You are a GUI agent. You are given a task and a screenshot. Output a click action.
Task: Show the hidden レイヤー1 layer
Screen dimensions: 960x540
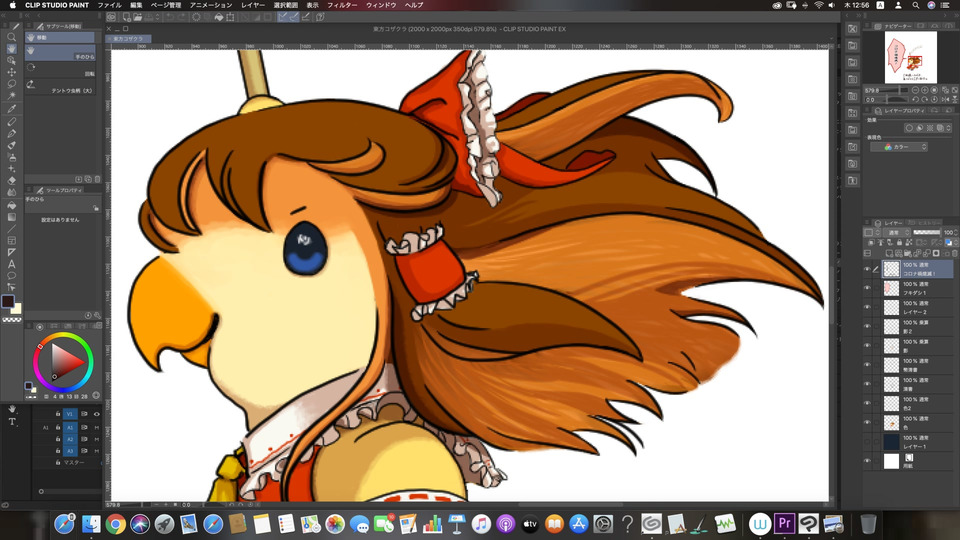pos(867,441)
